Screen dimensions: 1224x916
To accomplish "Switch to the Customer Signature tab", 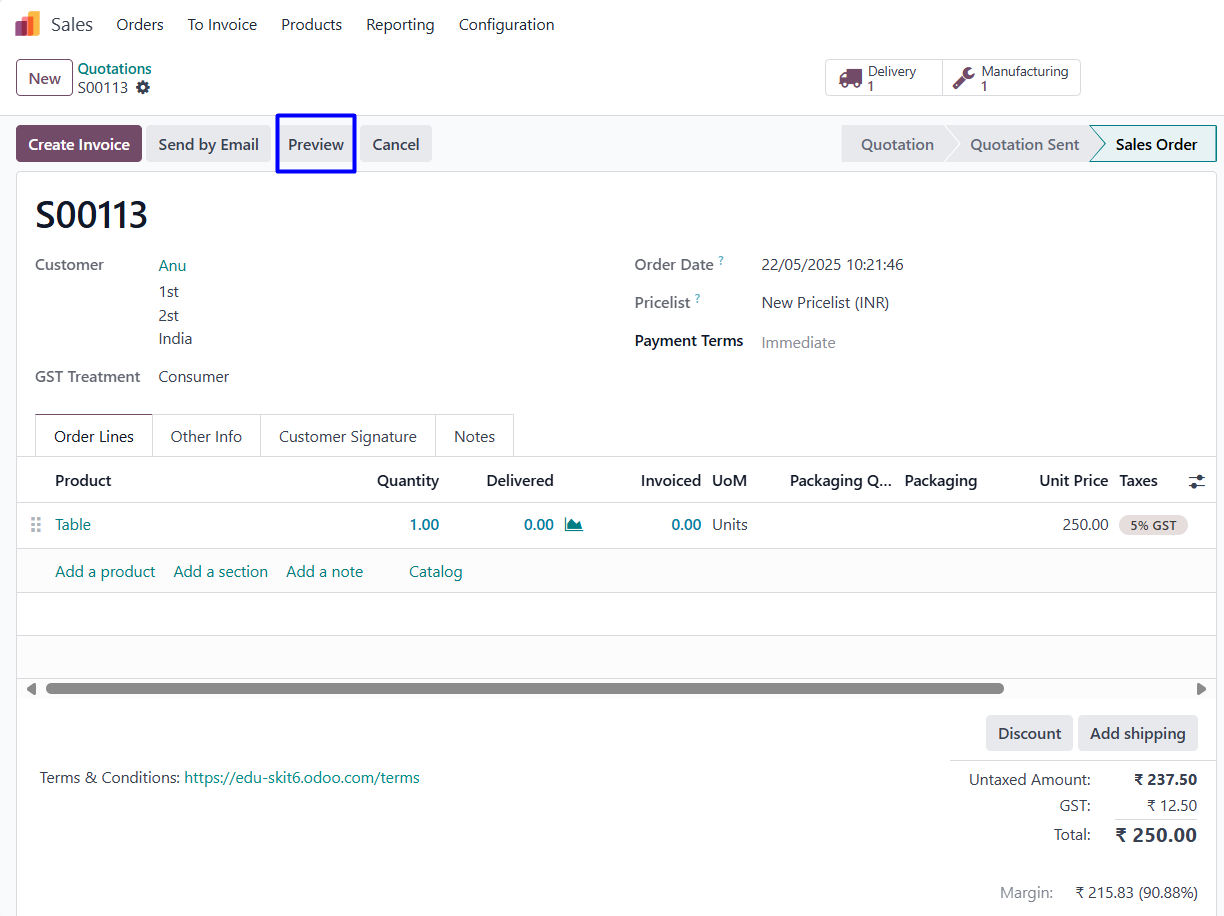I will pos(348,436).
